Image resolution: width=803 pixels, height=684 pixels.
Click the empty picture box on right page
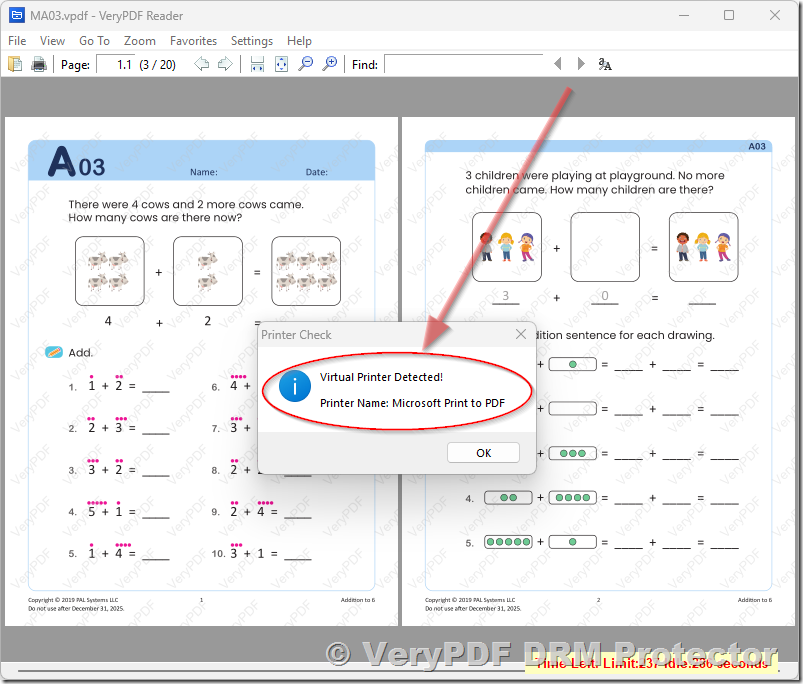pos(605,247)
